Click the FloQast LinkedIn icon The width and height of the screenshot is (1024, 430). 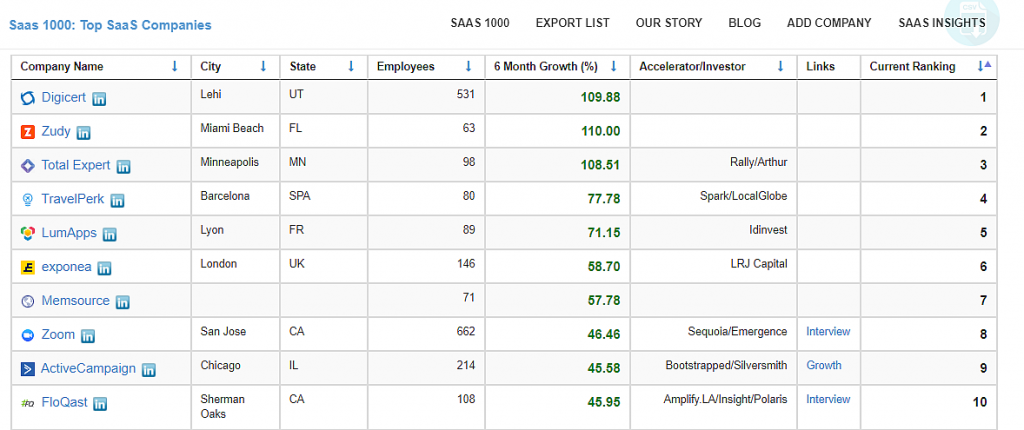point(100,404)
